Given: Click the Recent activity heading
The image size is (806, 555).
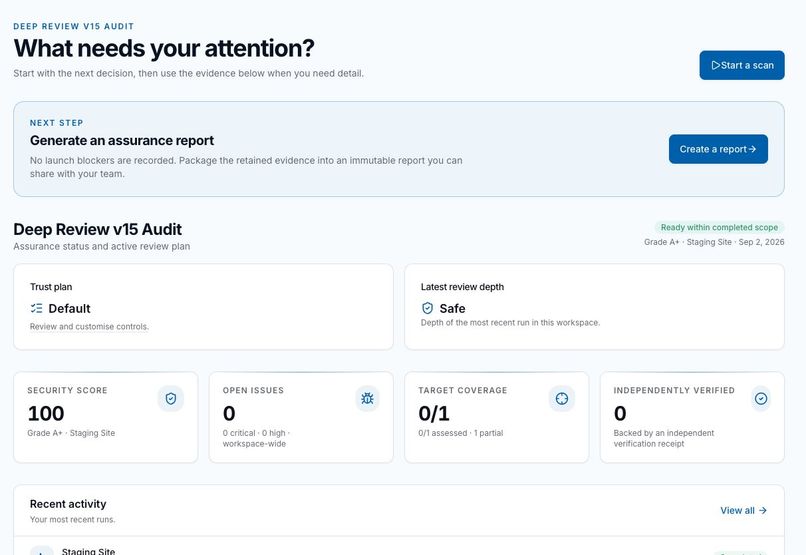Looking at the screenshot, I should click(68, 504).
